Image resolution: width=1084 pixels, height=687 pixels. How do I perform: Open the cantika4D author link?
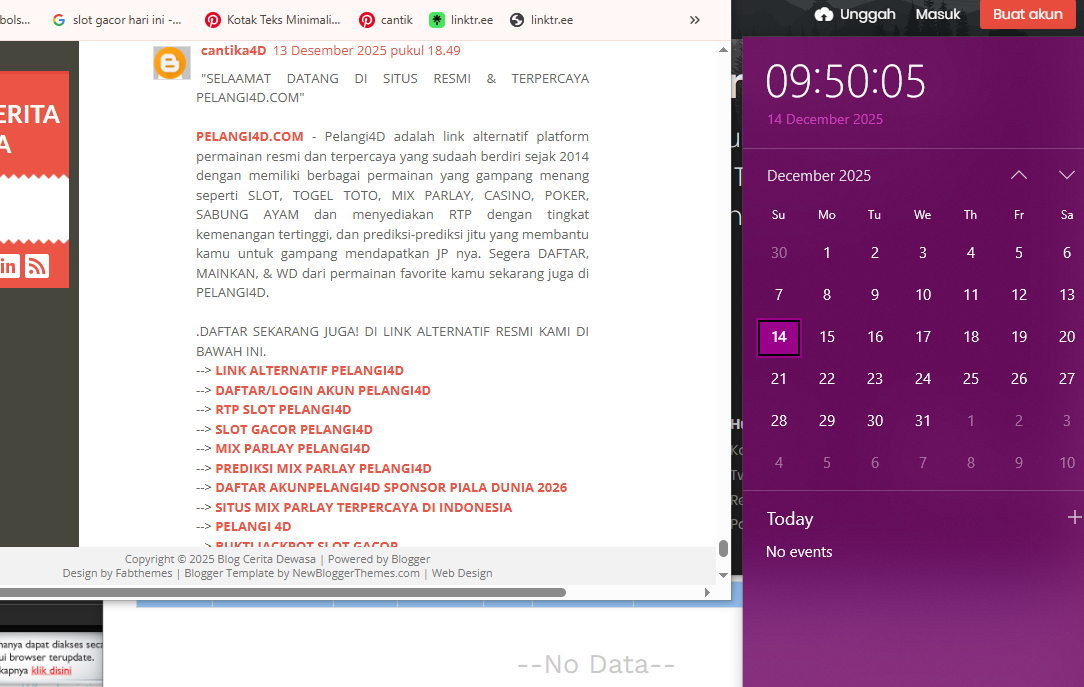click(x=233, y=50)
